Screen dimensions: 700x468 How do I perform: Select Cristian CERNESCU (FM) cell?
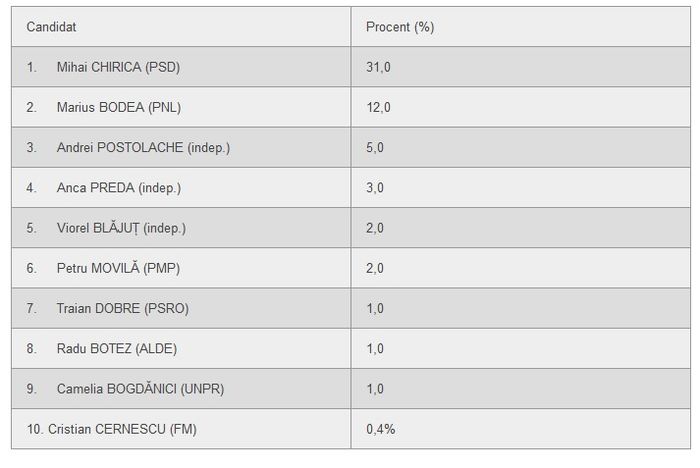click(x=181, y=429)
